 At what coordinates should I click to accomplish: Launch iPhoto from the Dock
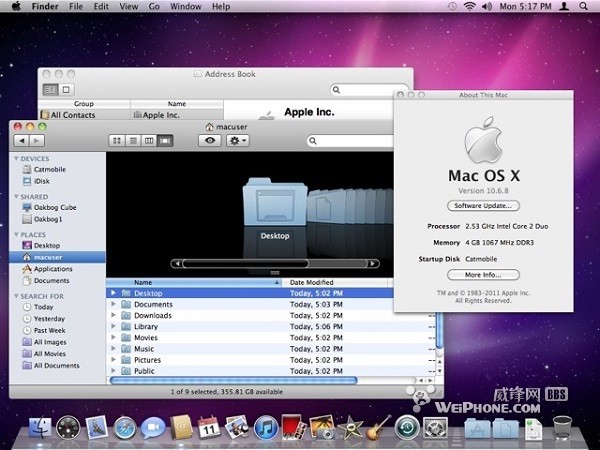coord(322,427)
